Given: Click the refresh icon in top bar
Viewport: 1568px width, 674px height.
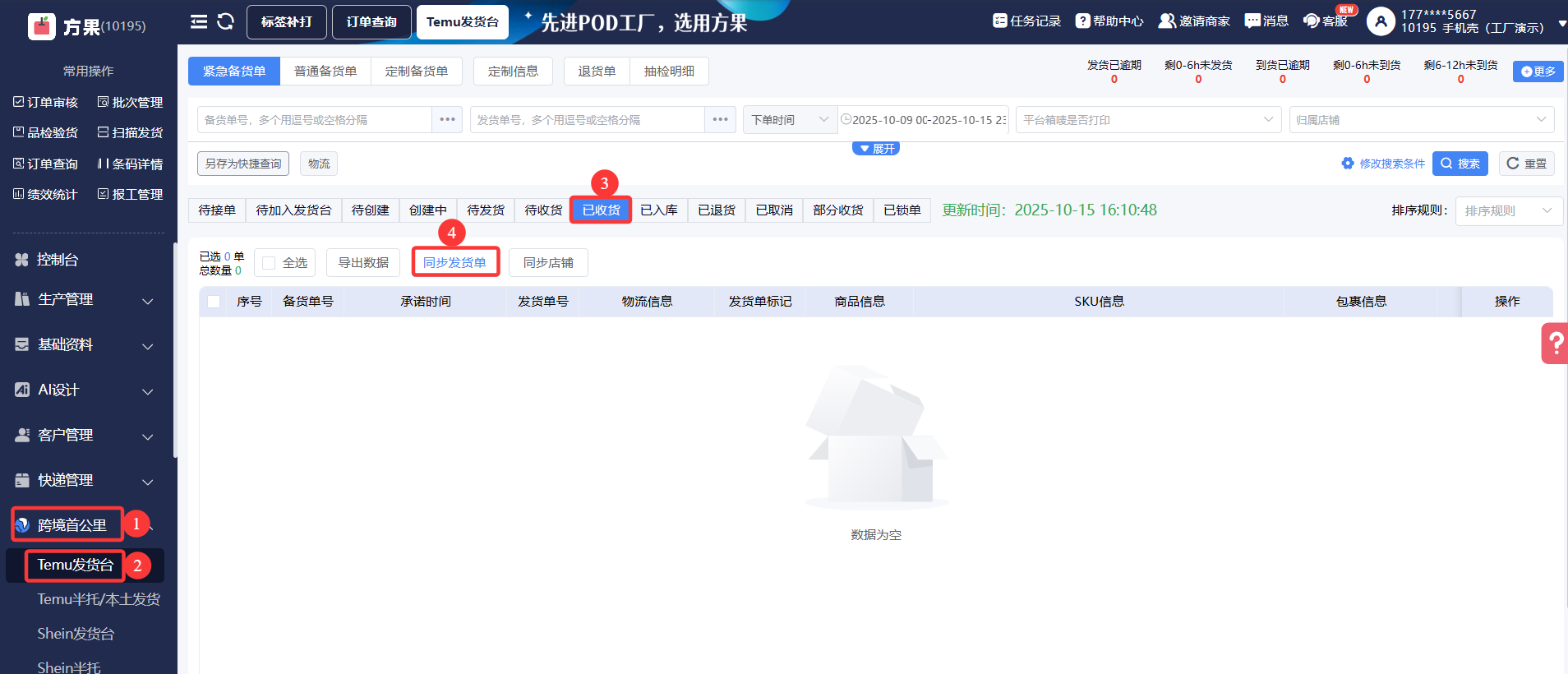Looking at the screenshot, I should (x=226, y=21).
